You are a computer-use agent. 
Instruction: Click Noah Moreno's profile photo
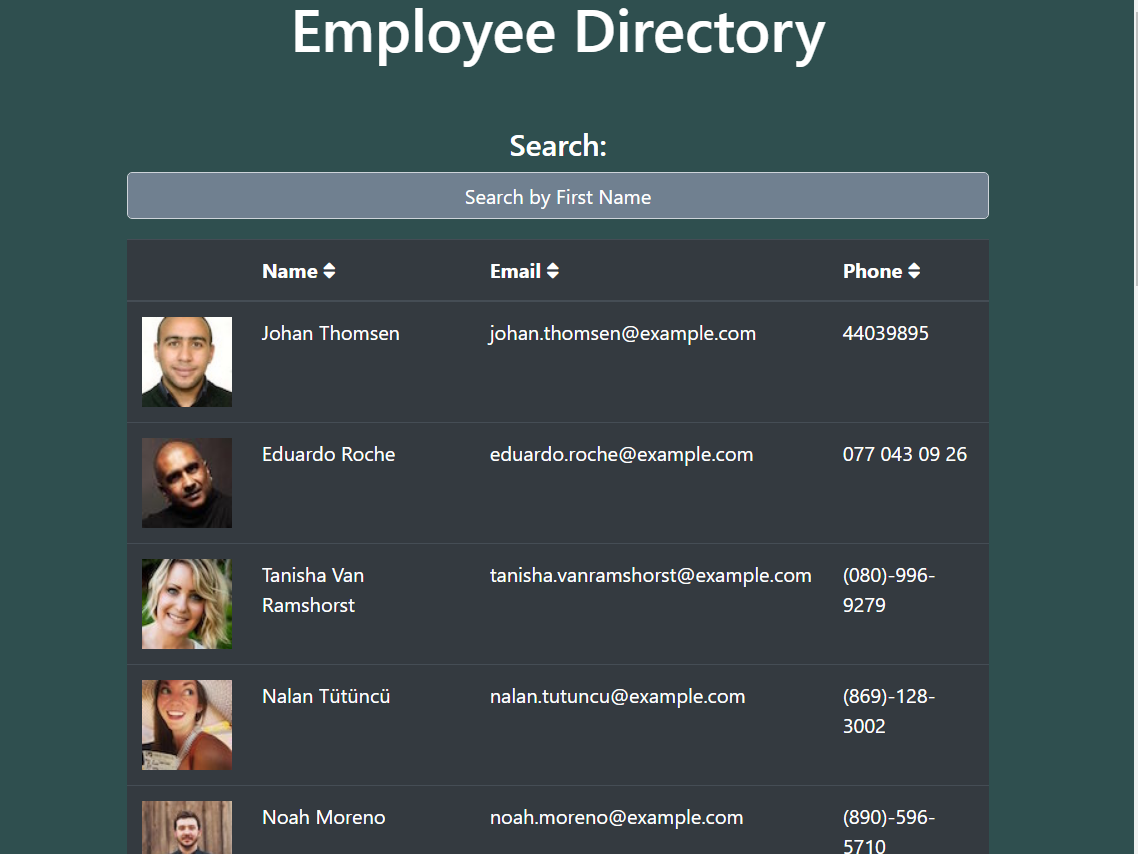(x=187, y=827)
